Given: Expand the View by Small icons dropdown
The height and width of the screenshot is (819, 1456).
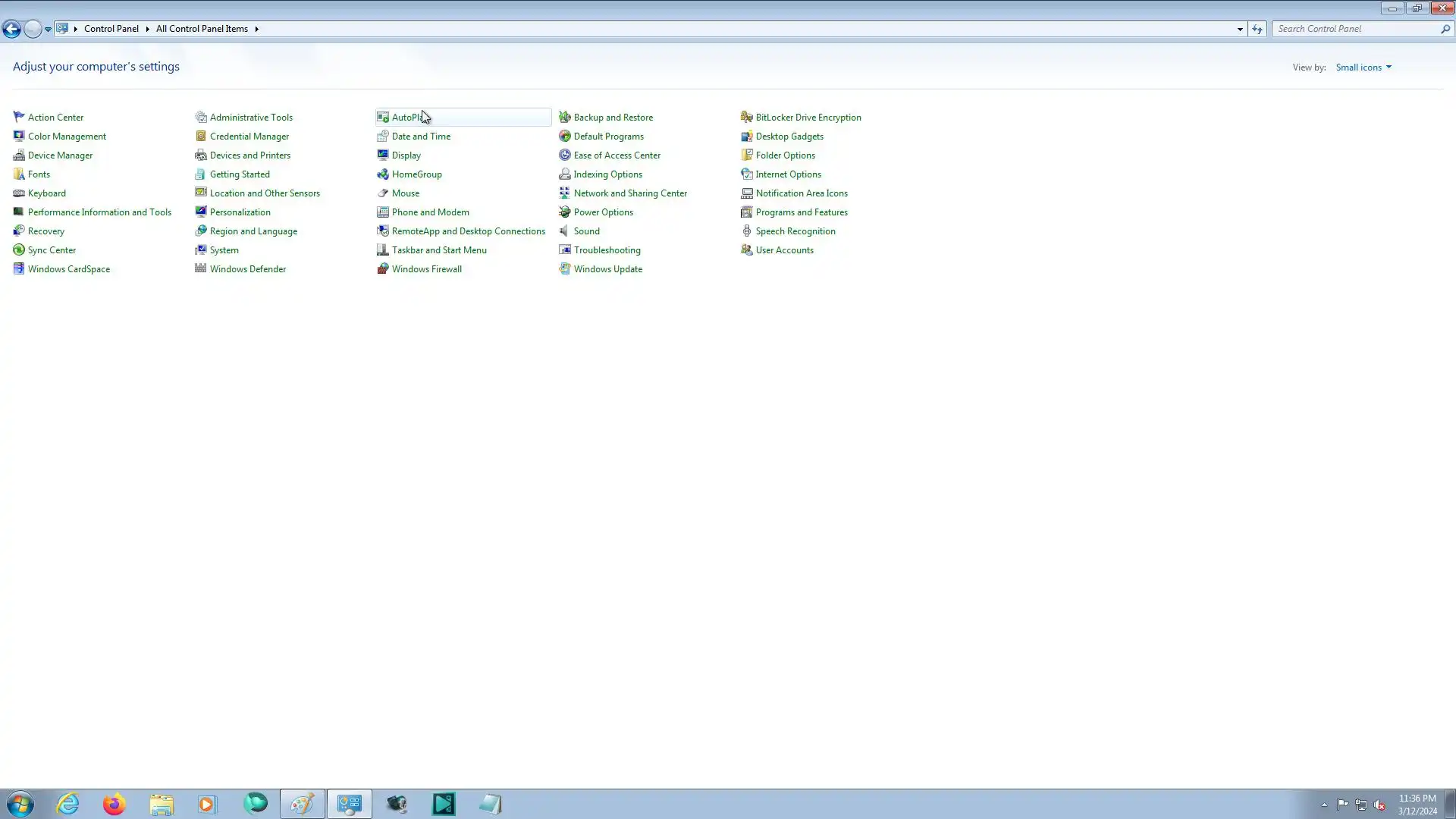Looking at the screenshot, I should coord(1363,67).
